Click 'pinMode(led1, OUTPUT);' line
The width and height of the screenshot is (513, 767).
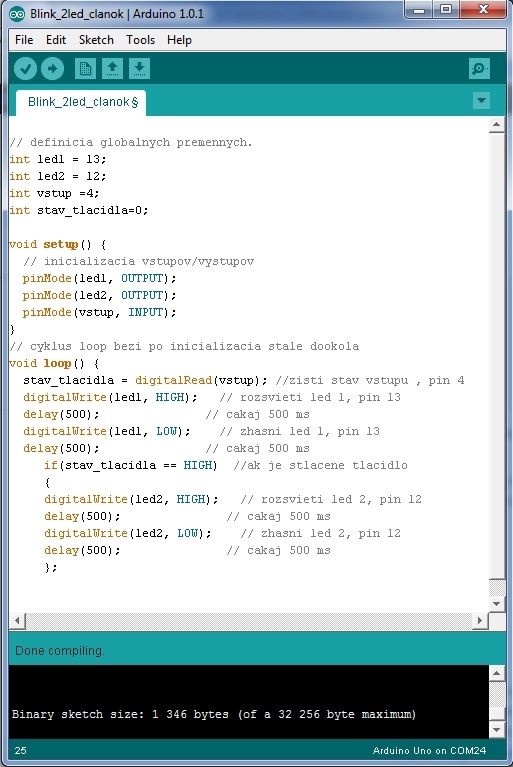[x=99, y=278]
